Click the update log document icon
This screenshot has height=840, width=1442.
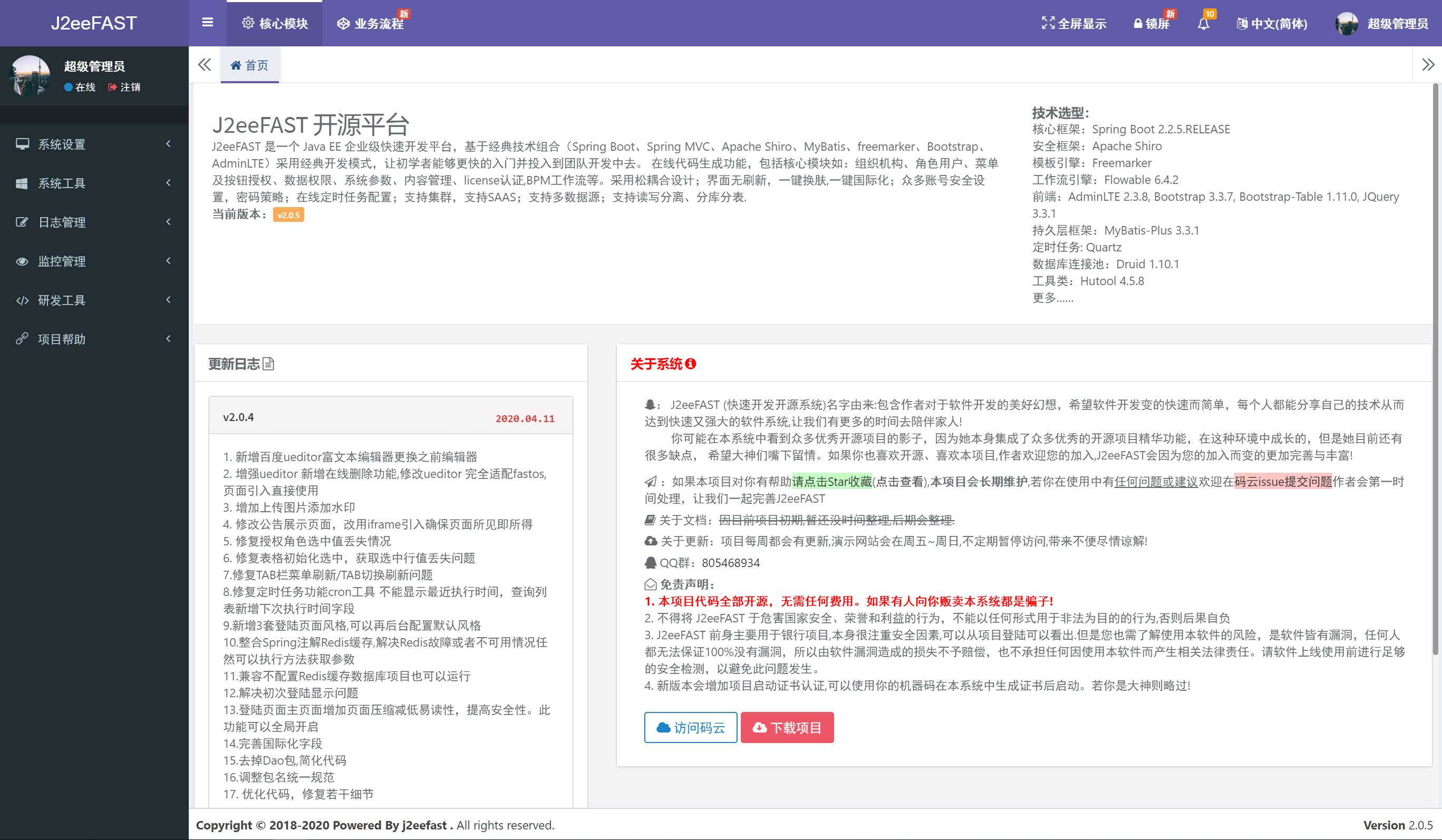pyautogui.click(x=268, y=364)
